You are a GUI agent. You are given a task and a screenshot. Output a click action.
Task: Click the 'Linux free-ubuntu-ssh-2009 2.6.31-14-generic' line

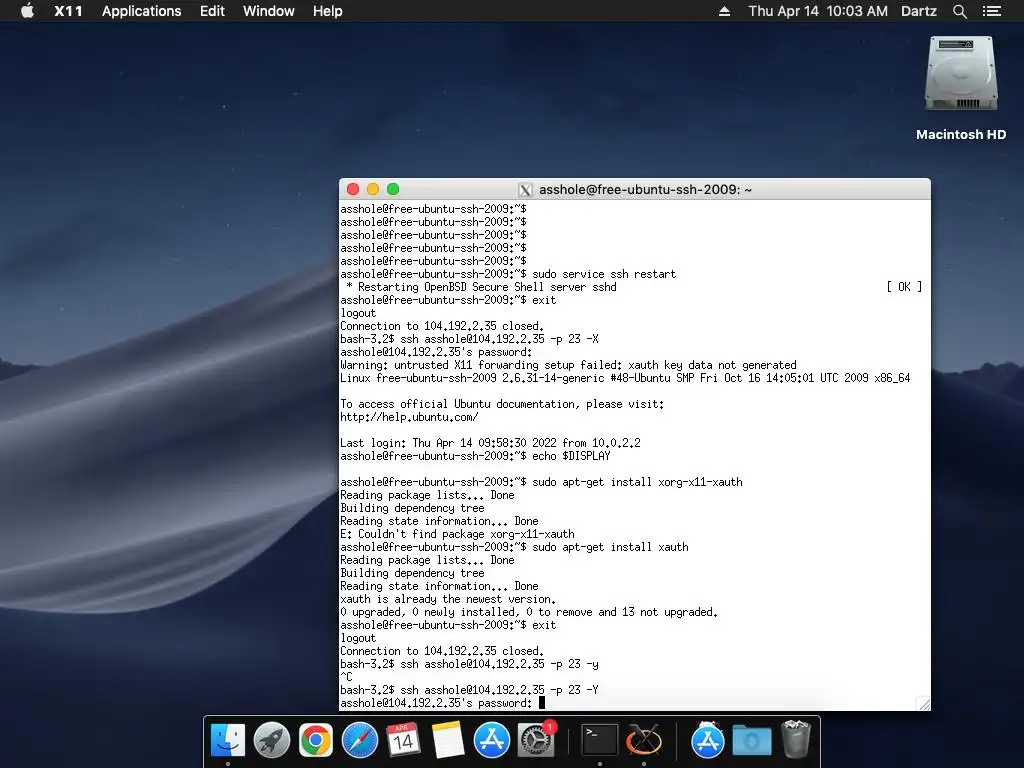[625, 378]
